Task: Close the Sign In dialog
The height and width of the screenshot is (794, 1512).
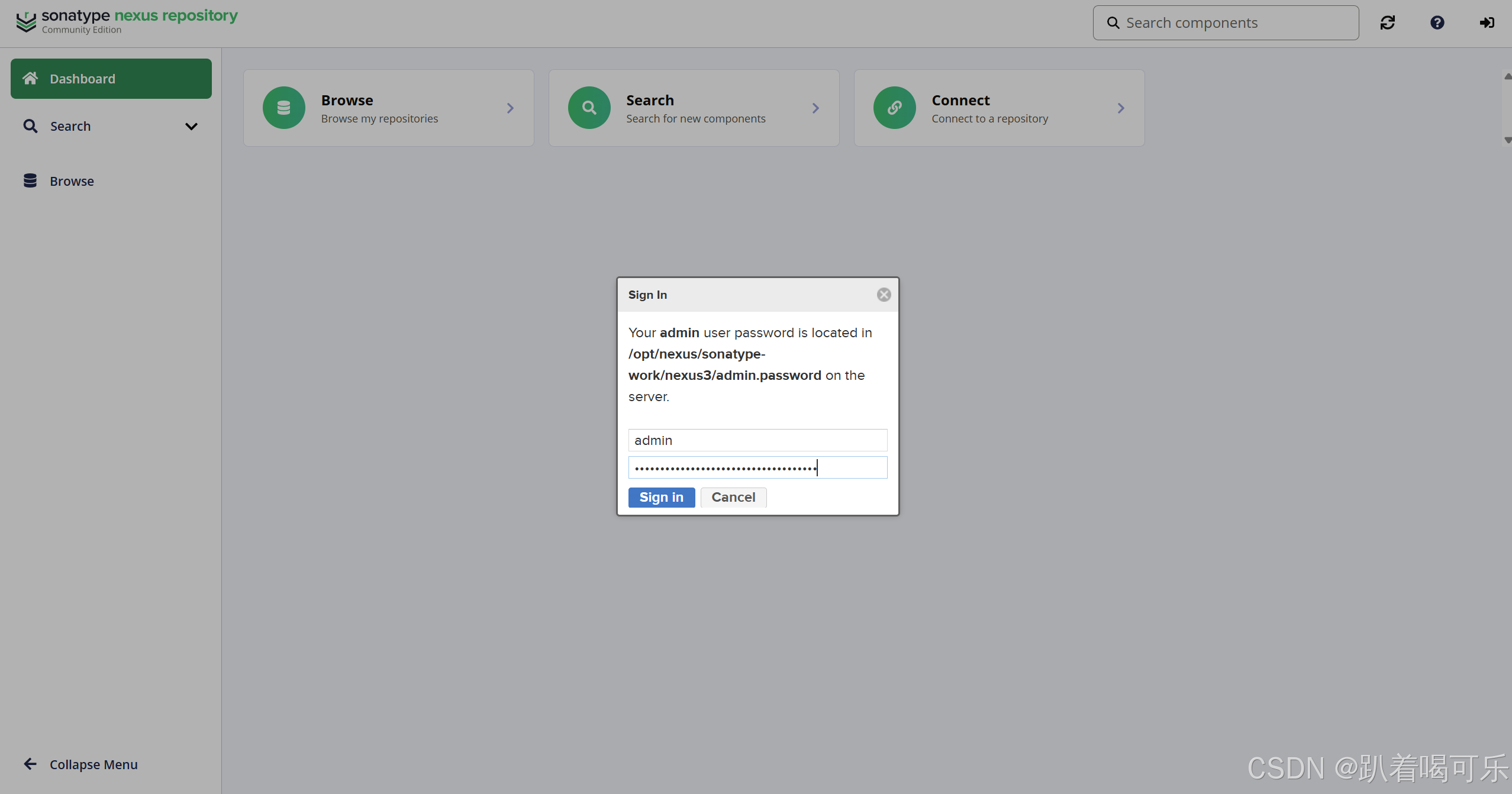Action: pos(884,295)
